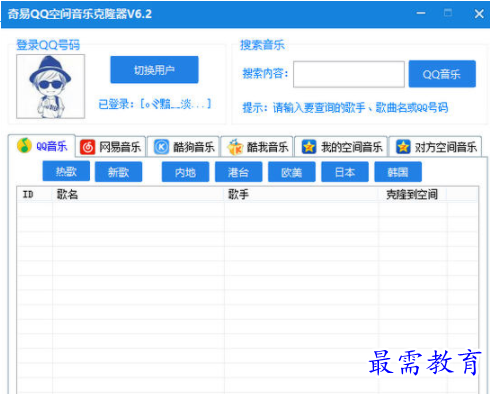This screenshot has width=490, height=394.
Task: Minimize the window
Action: coord(421,13)
